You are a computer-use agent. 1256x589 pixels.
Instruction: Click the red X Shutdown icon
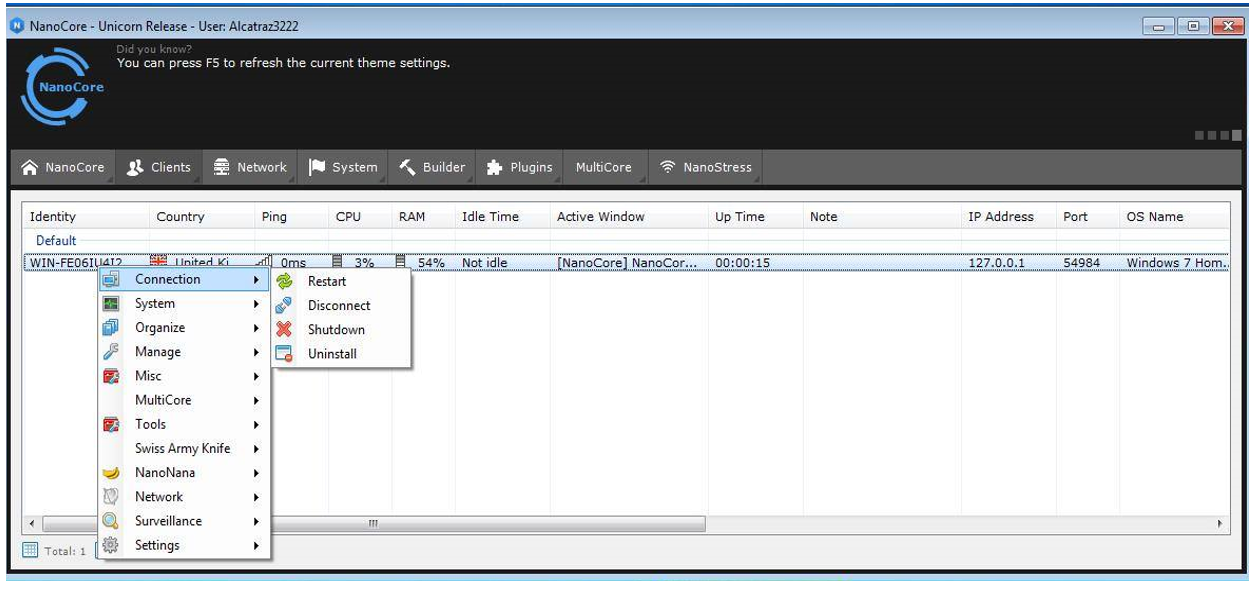(284, 329)
